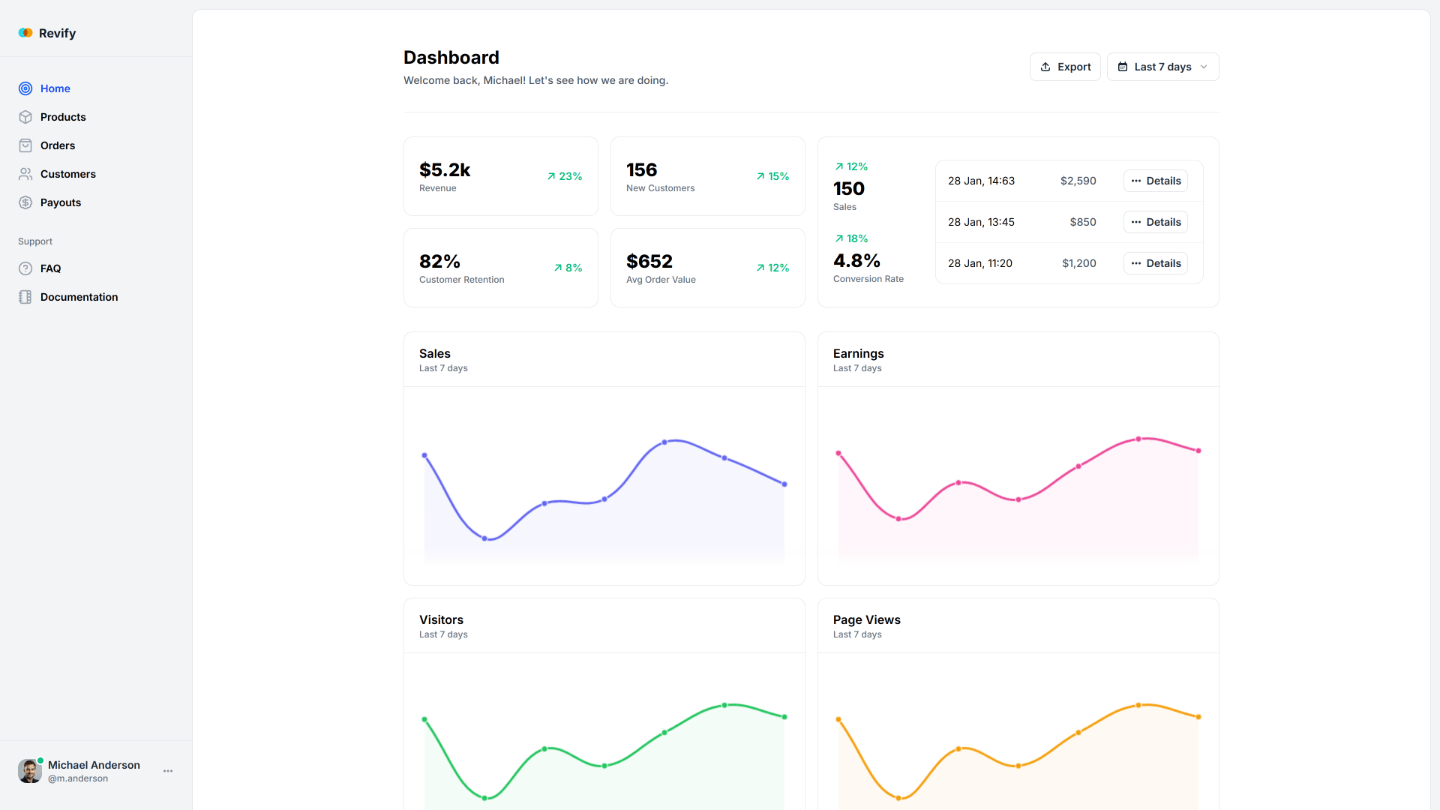Click Michael Anderson's profile avatar

click(29, 770)
